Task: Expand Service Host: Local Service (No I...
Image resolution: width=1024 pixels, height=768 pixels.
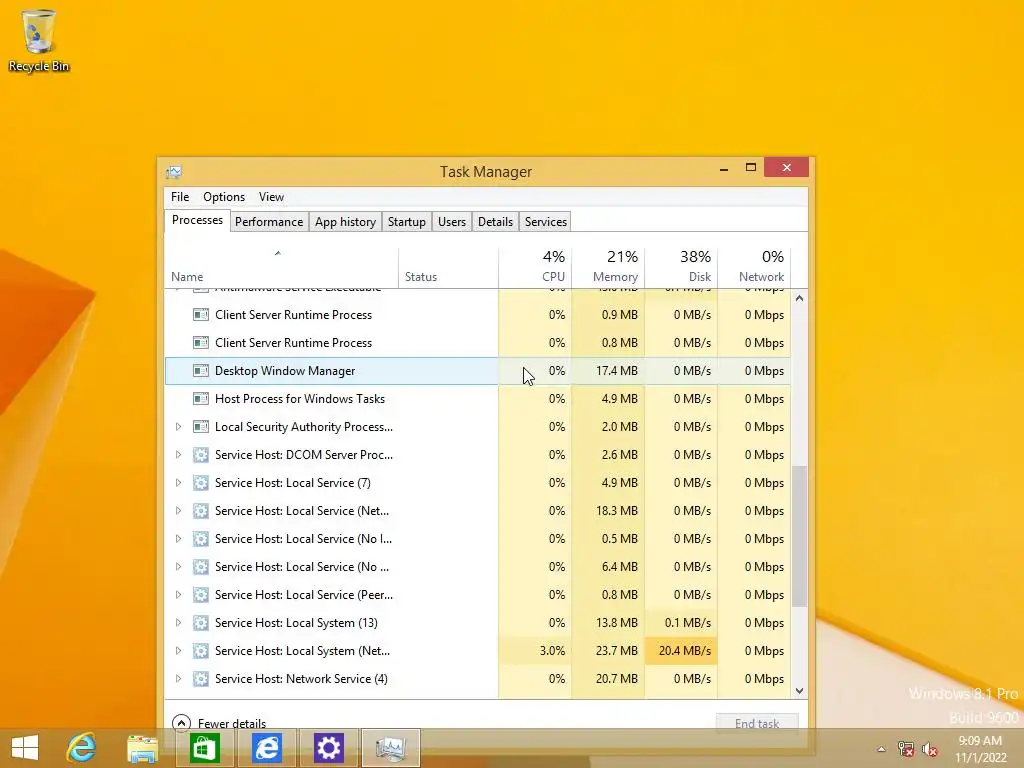Action: click(x=178, y=539)
